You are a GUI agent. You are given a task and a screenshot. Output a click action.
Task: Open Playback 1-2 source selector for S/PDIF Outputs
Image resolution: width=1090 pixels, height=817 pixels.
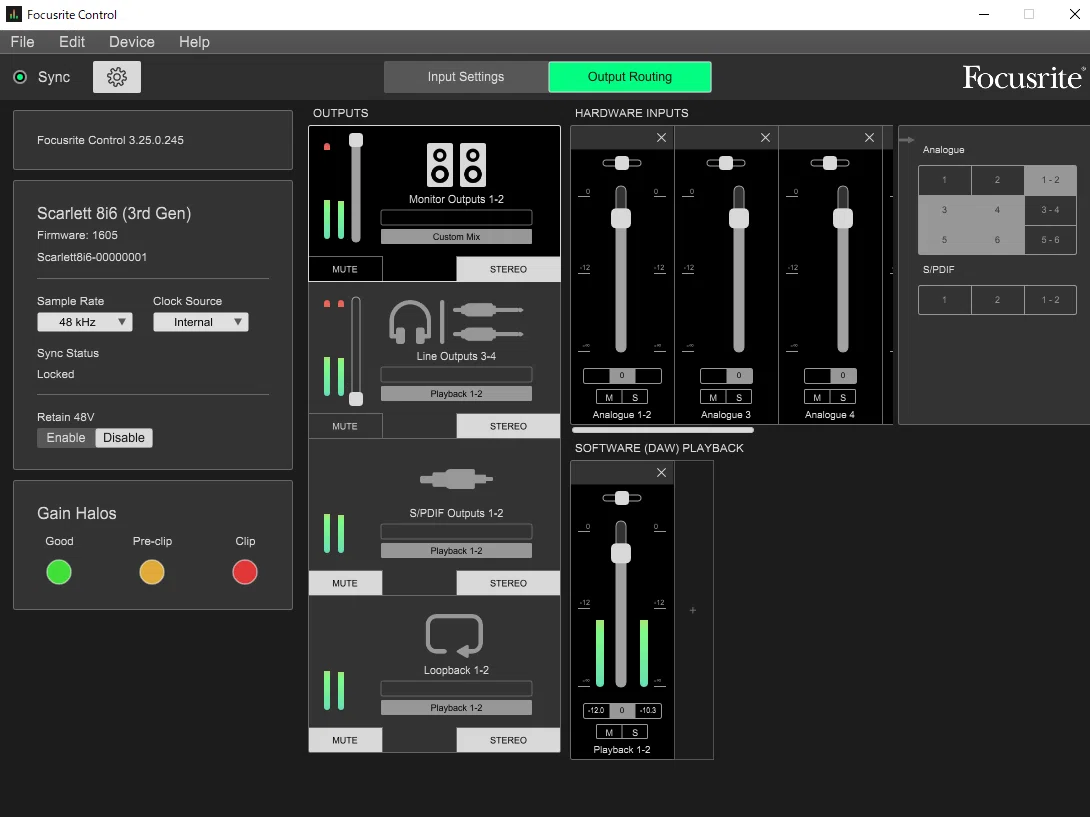pyautogui.click(x=456, y=551)
